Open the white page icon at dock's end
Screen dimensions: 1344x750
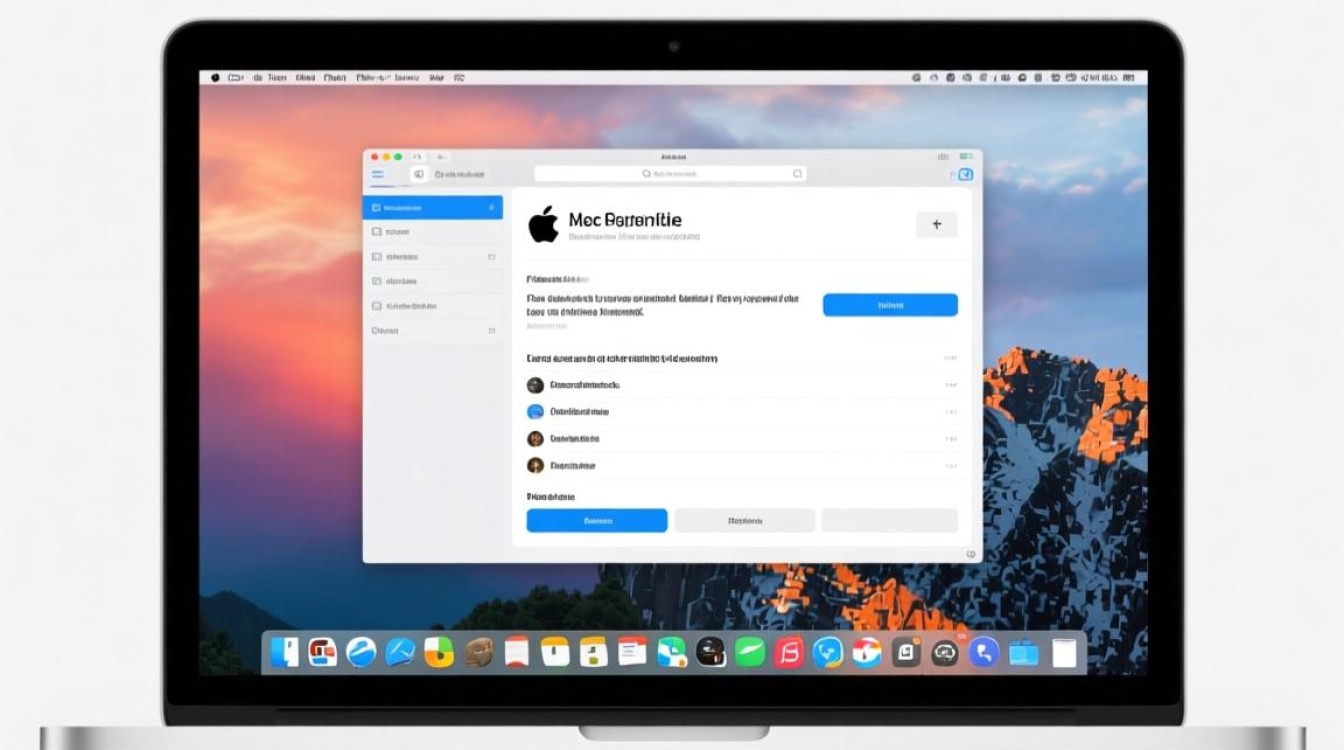coord(1064,652)
